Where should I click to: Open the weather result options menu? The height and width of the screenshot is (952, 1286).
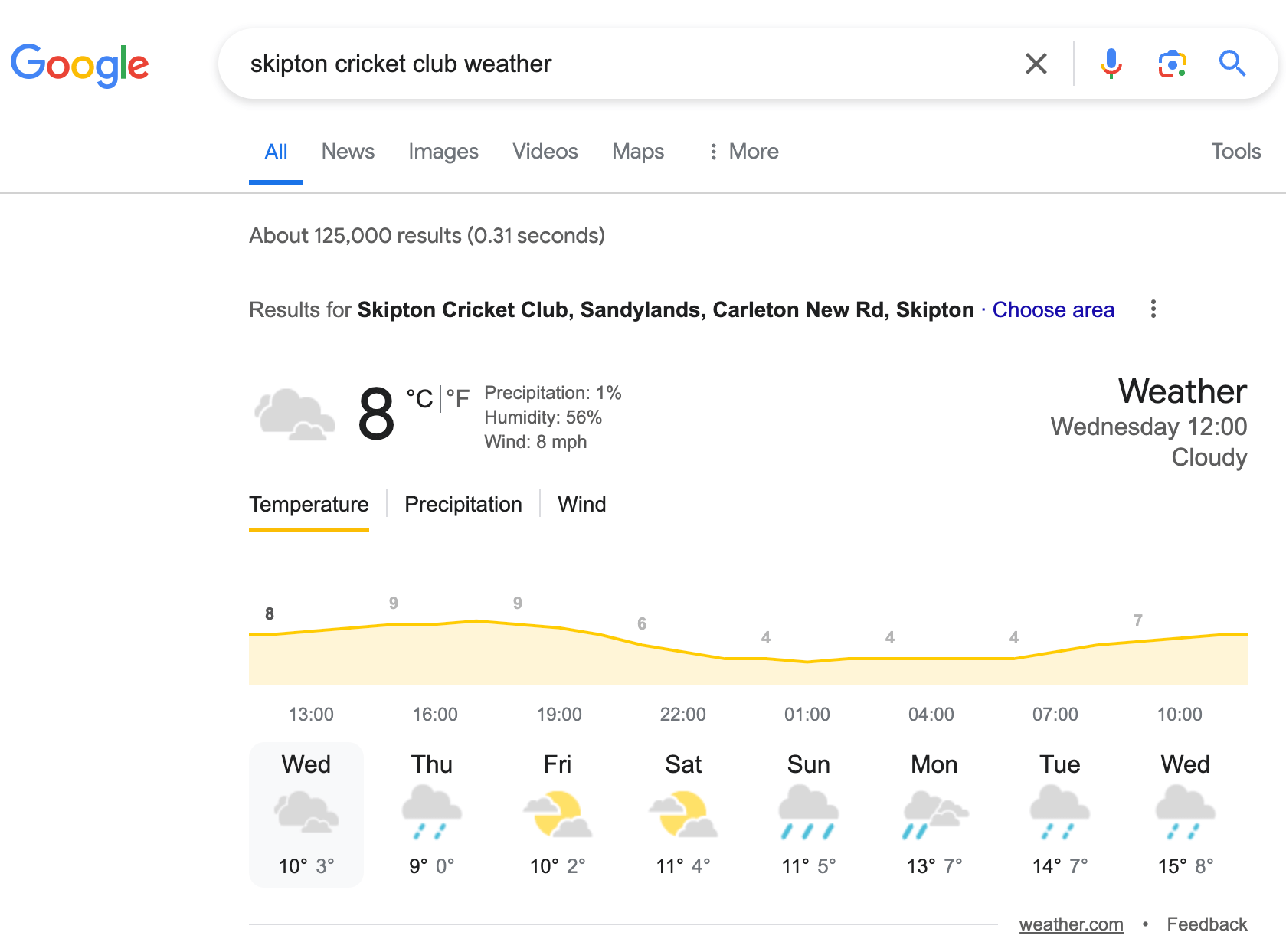click(x=1153, y=309)
